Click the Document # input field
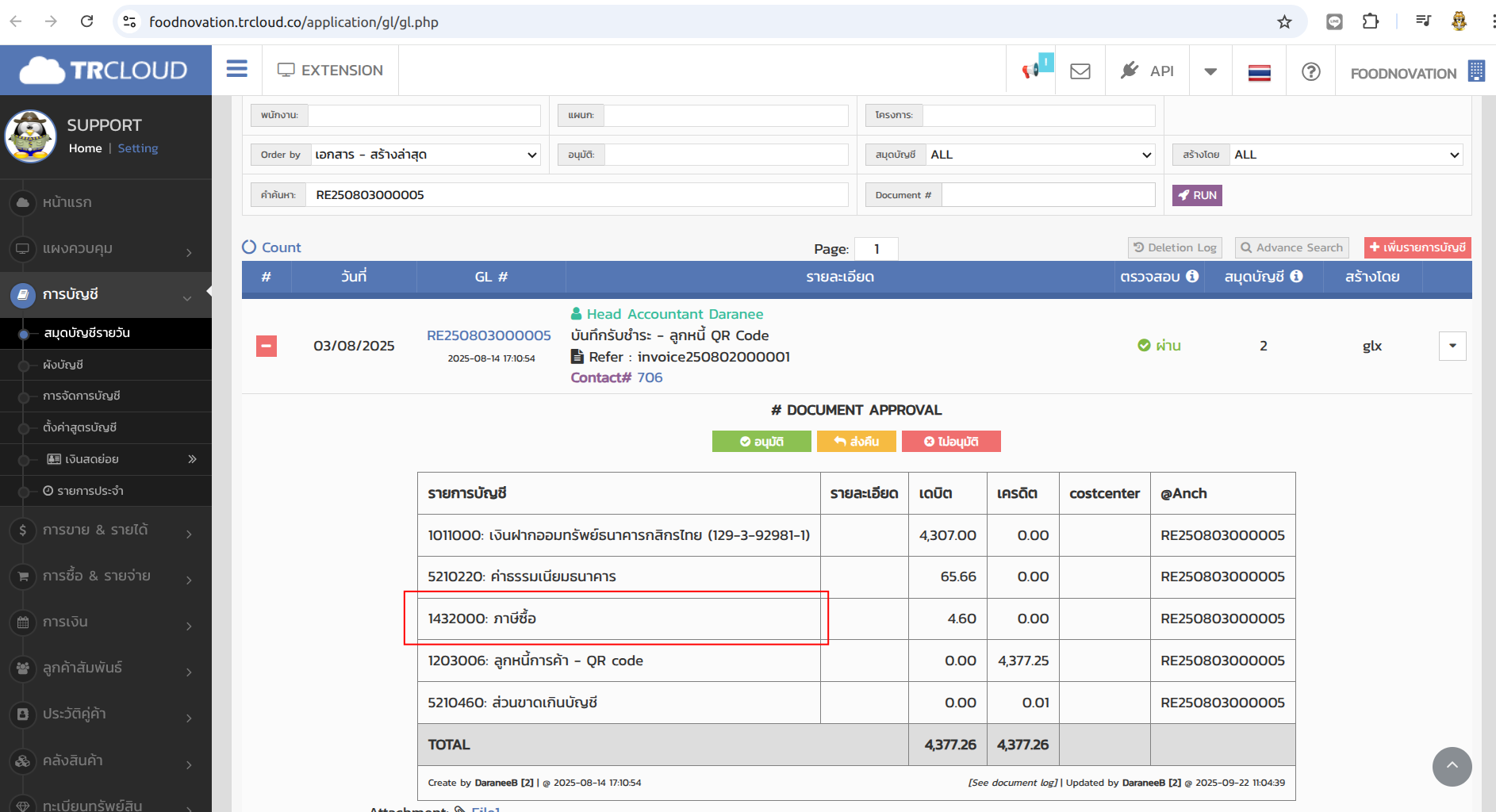1496x812 pixels. coord(1047,195)
